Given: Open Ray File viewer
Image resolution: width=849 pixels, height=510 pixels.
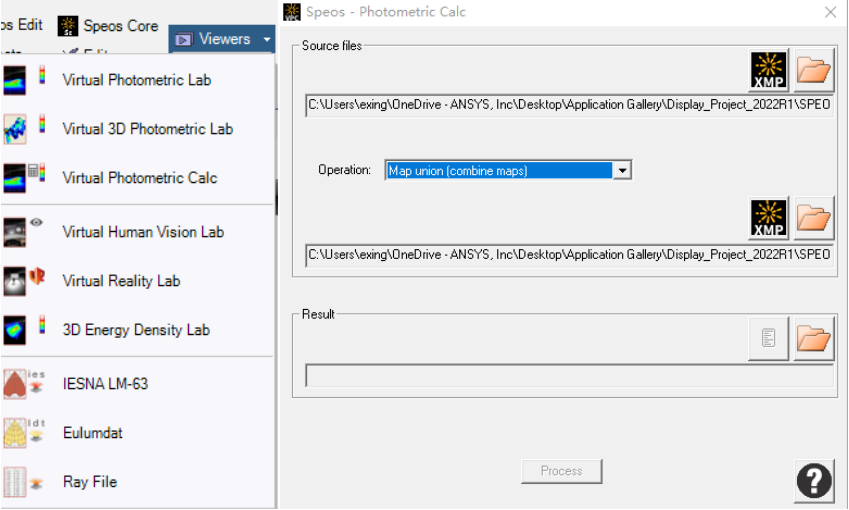Looking at the screenshot, I should (90, 481).
